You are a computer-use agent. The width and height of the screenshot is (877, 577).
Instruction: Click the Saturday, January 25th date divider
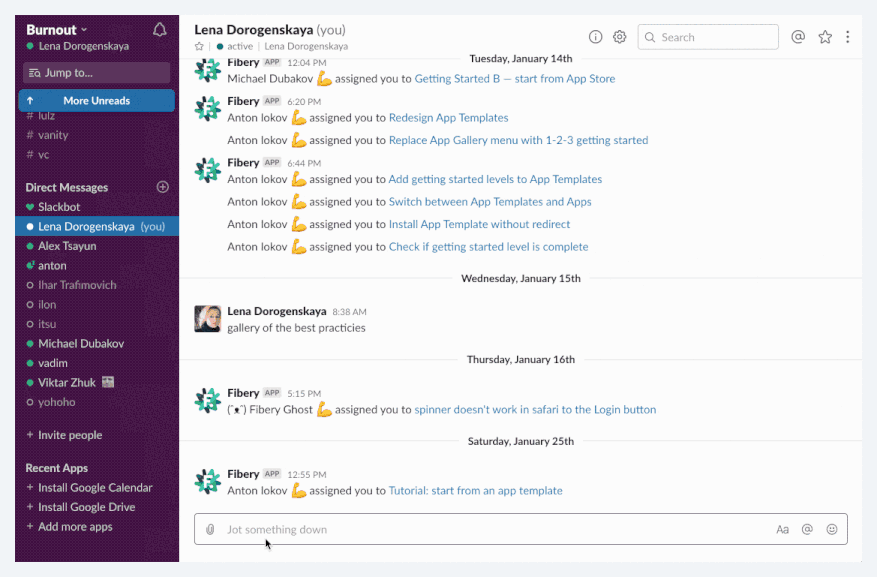click(521, 441)
